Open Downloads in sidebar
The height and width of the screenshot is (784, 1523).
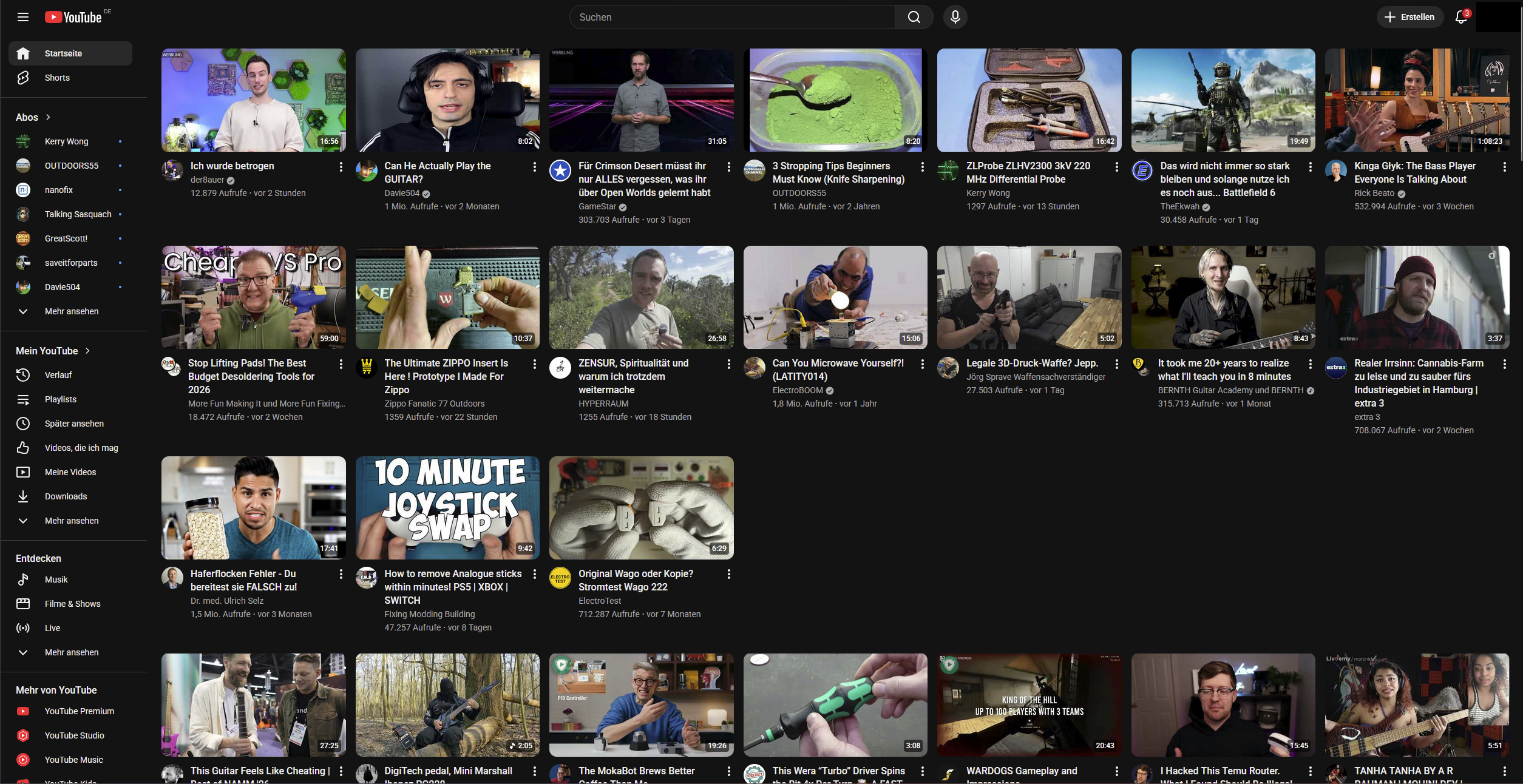[66, 496]
